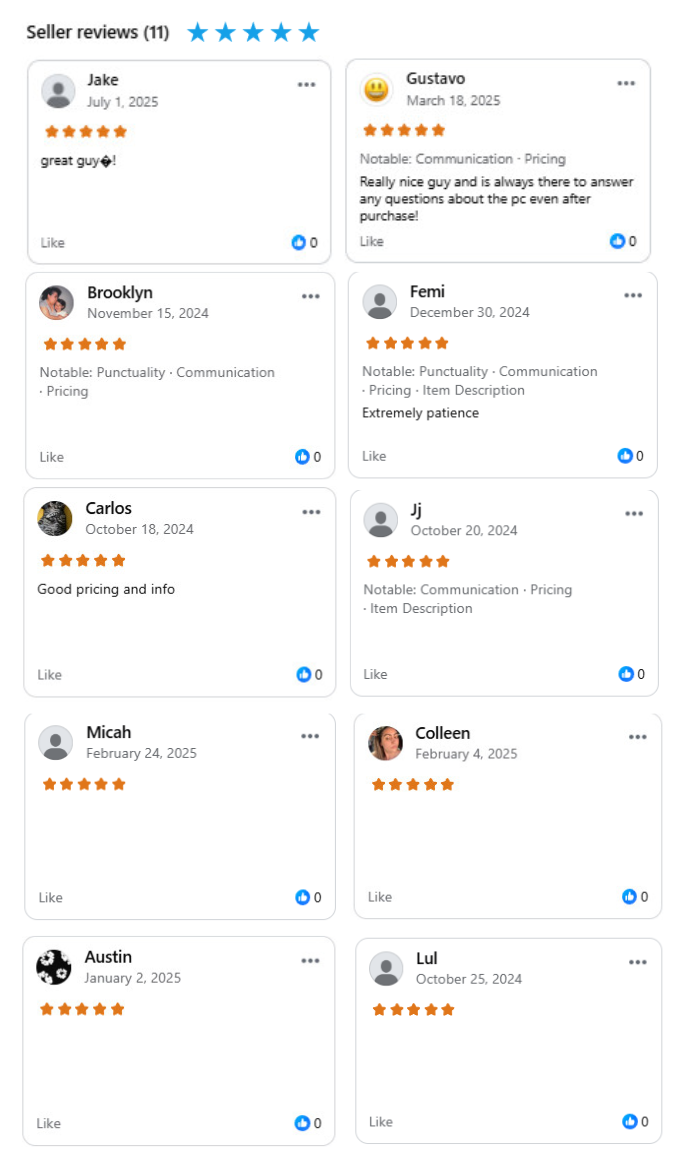Like Lul's review

381,1121
